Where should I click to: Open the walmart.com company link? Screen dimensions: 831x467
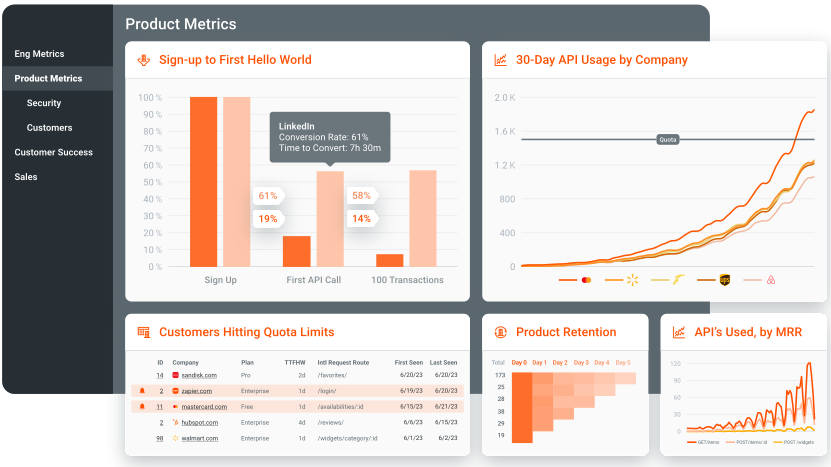200,439
